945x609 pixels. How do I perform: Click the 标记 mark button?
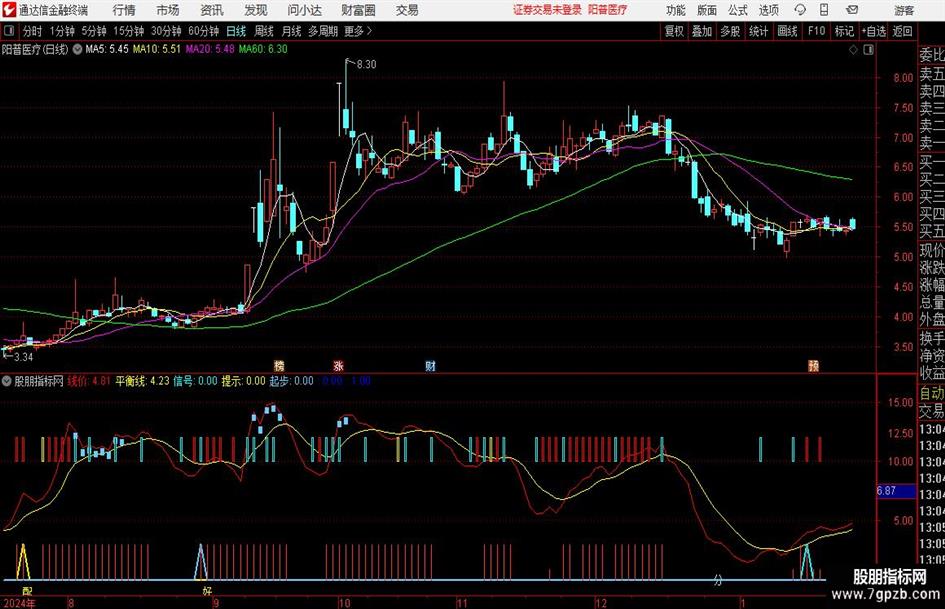click(x=844, y=31)
